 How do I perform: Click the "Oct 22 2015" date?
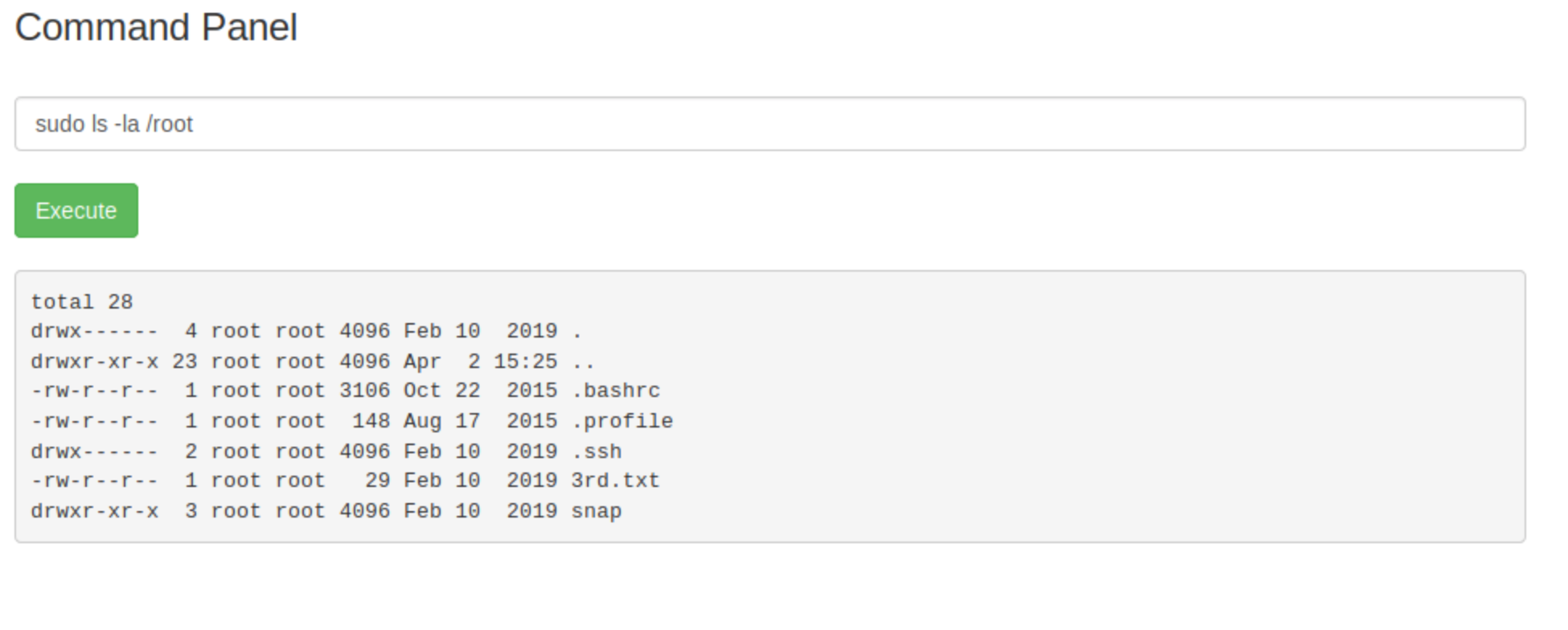480,391
